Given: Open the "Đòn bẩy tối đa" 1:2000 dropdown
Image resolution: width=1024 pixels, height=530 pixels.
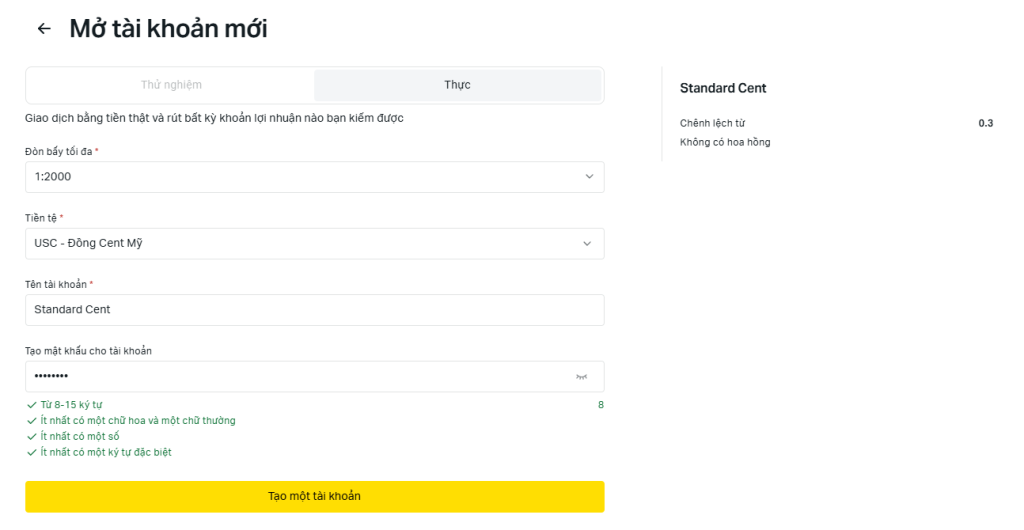Looking at the screenshot, I should point(300,177).
